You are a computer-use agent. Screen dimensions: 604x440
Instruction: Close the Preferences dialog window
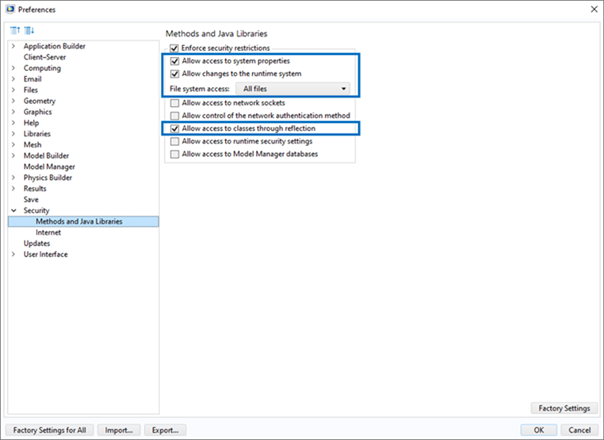pyautogui.click(x=594, y=9)
